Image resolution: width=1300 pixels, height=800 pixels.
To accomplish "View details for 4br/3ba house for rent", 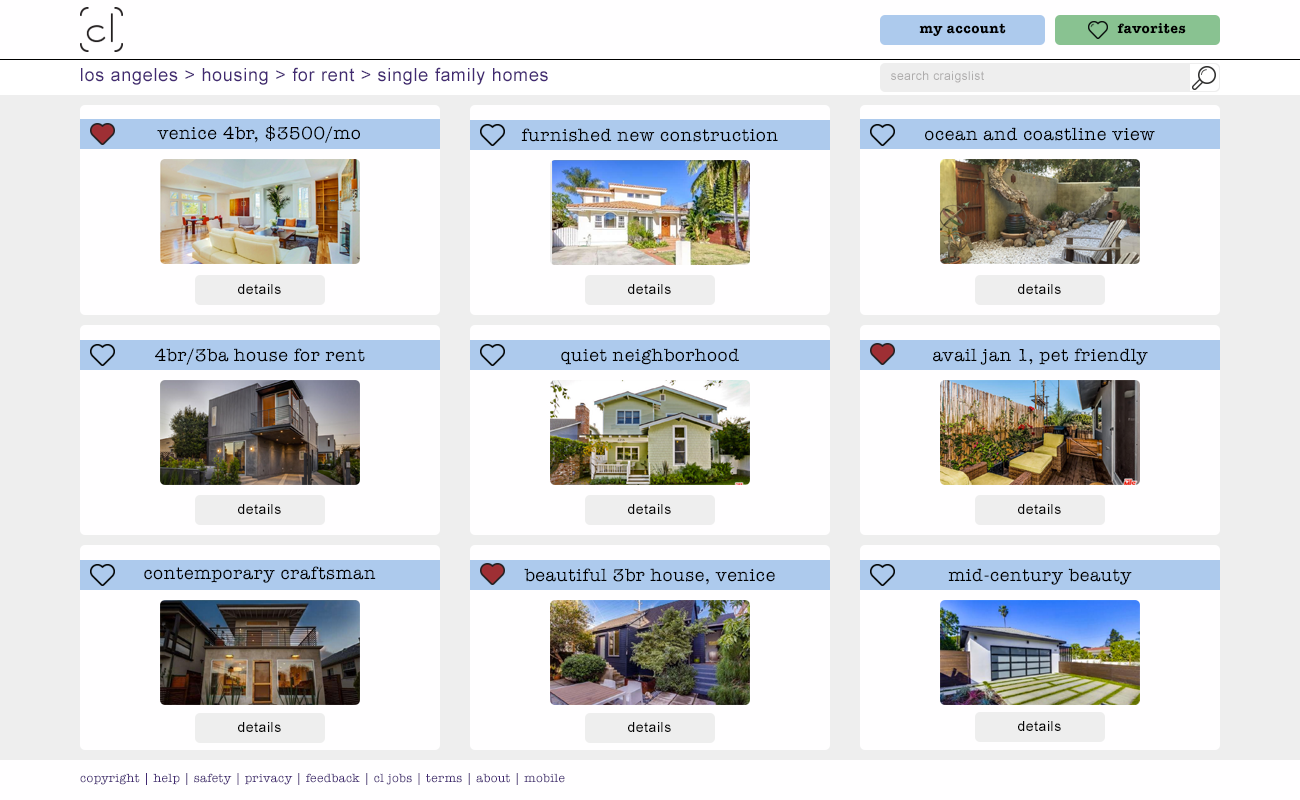I will point(260,510).
